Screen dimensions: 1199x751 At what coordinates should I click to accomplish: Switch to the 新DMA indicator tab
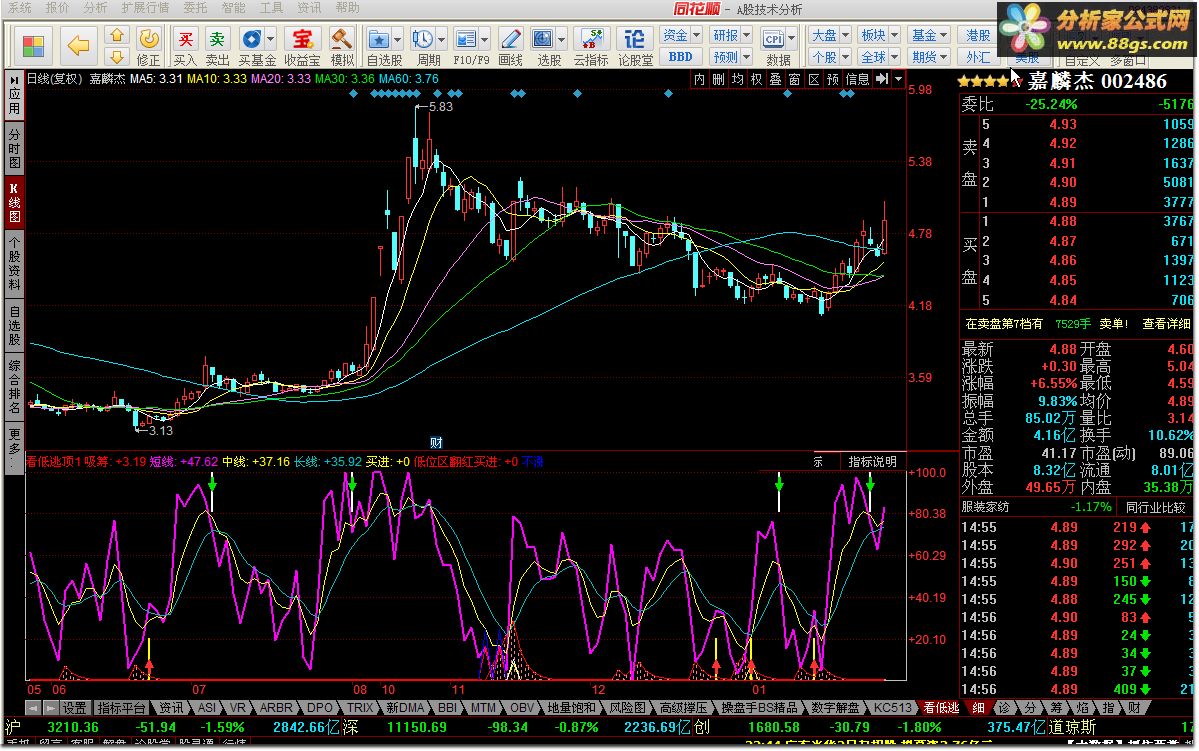click(405, 707)
